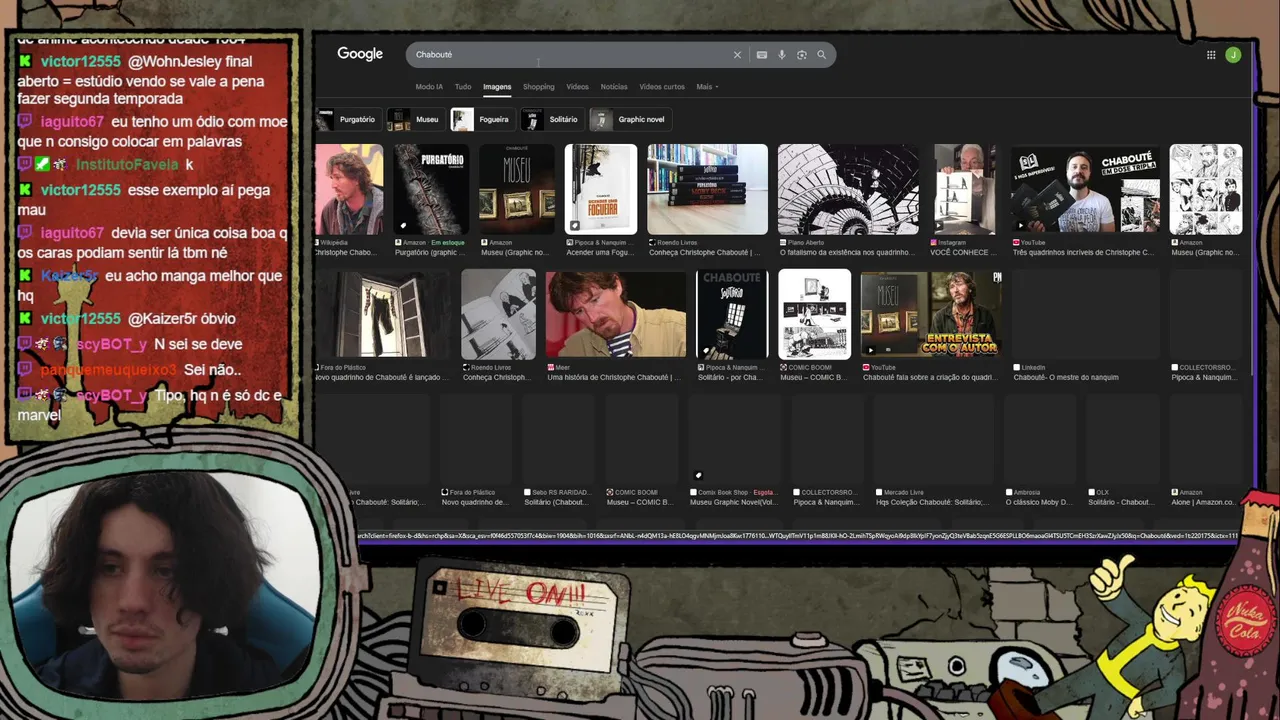Open the Google account avatar J
The height and width of the screenshot is (720, 1280).
1233,55
